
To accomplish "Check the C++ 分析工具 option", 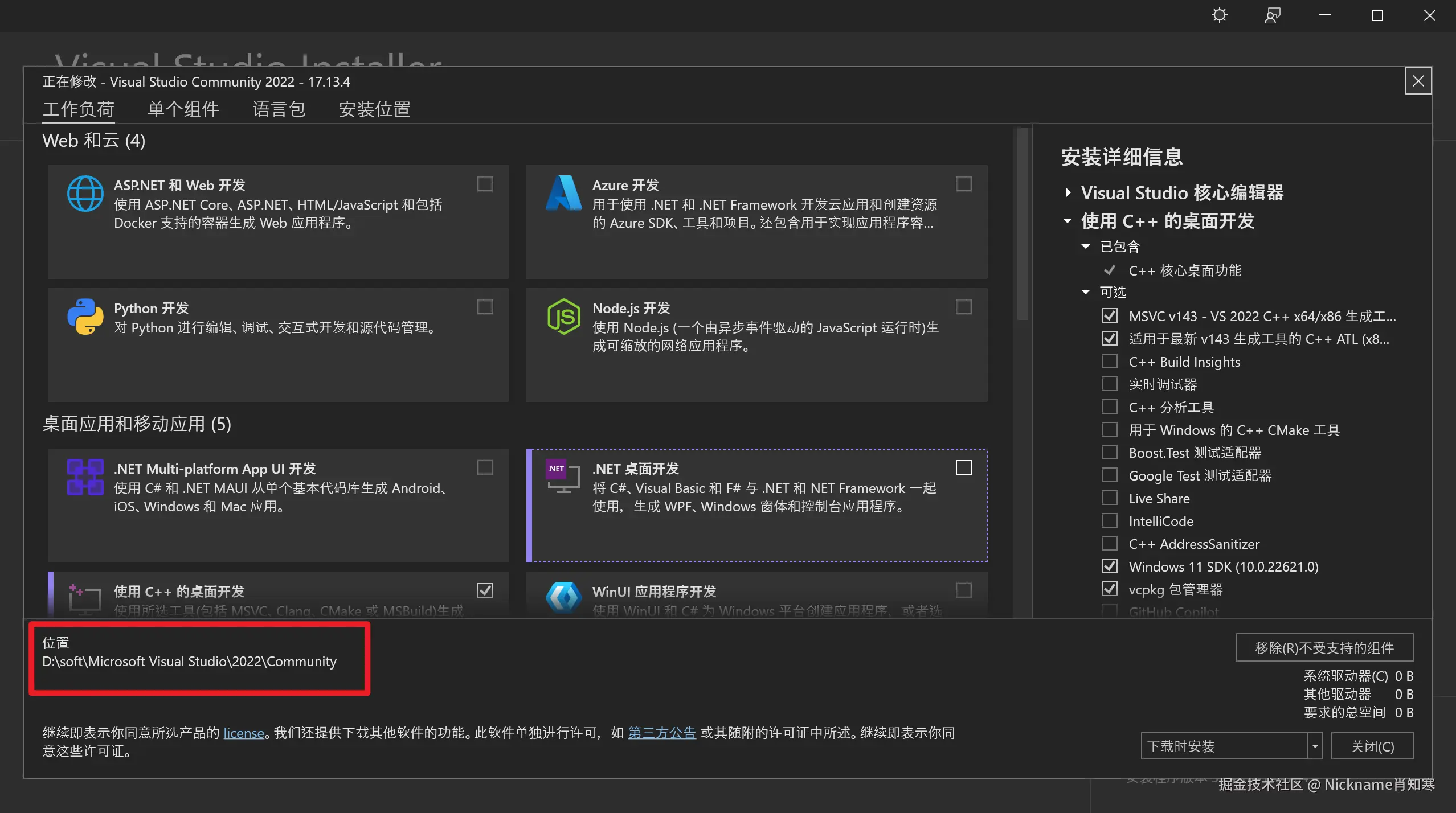I will click(x=1110, y=406).
